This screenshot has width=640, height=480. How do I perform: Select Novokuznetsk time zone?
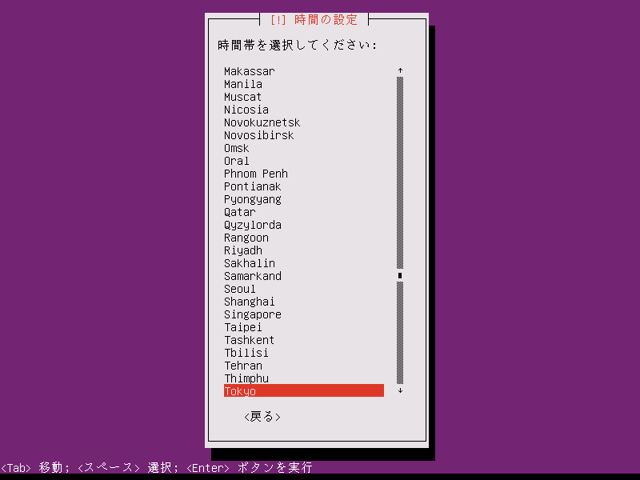coord(304,122)
